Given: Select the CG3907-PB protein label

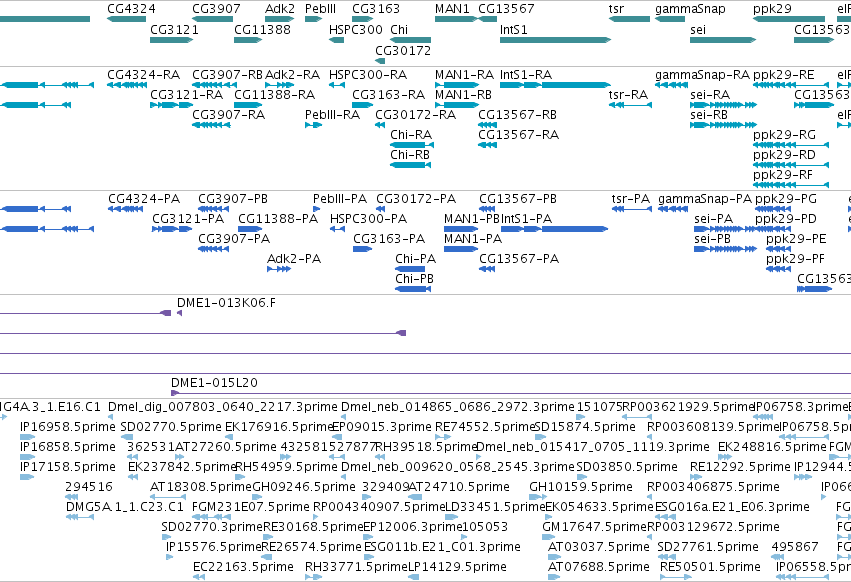Looking at the screenshot, I should tap(233, 199).
